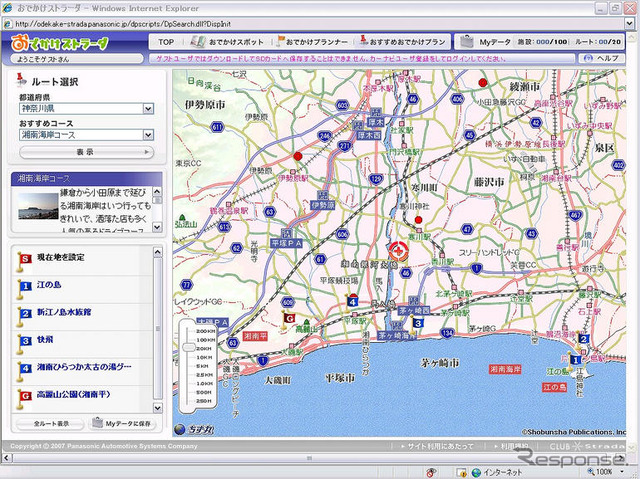Click map flag marker 4
Image resolution: width=640 pixels, height=479 pixels.
point(351,301)
